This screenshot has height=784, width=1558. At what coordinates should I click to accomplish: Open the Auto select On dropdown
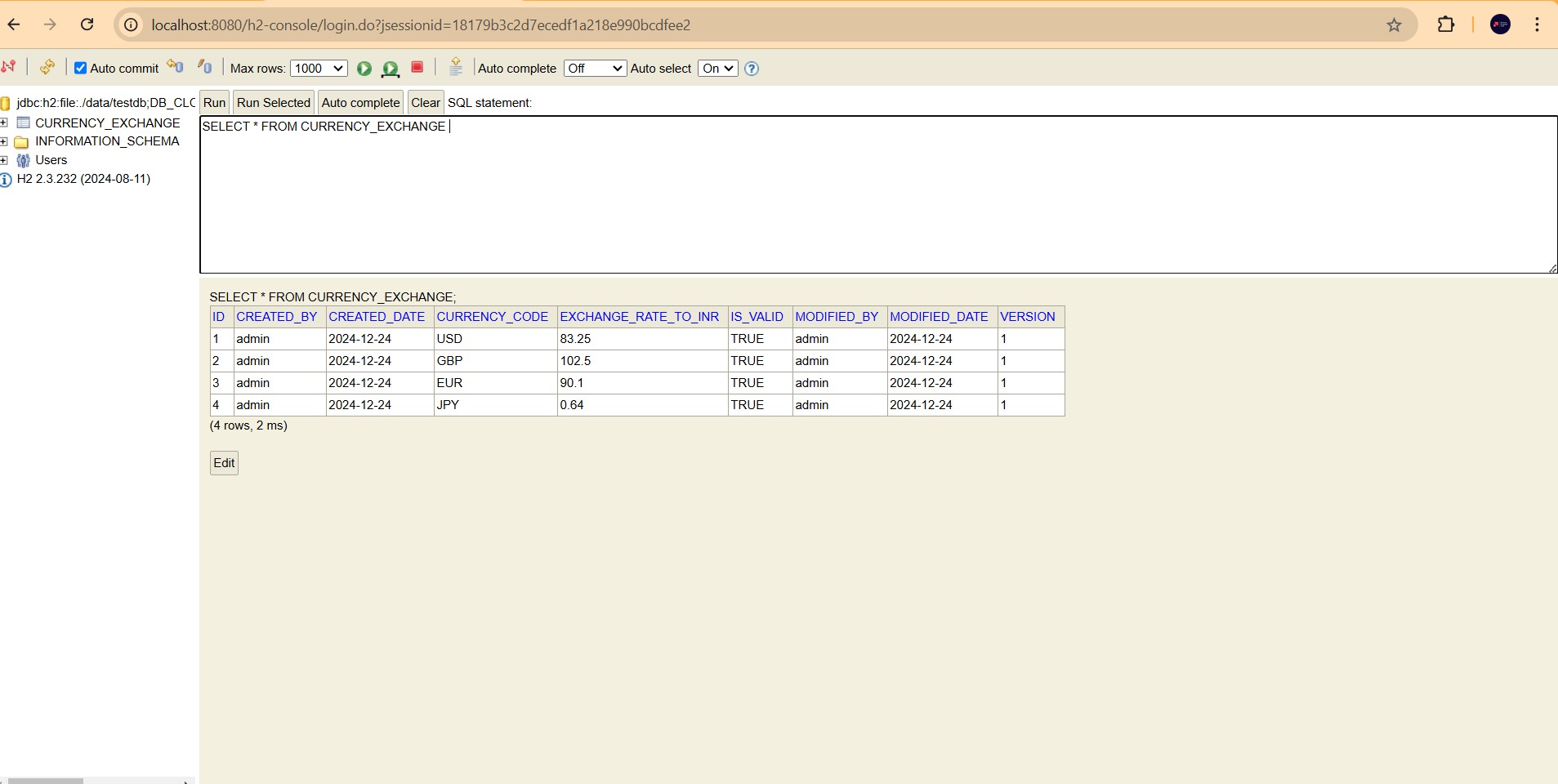tap(718, 69)
